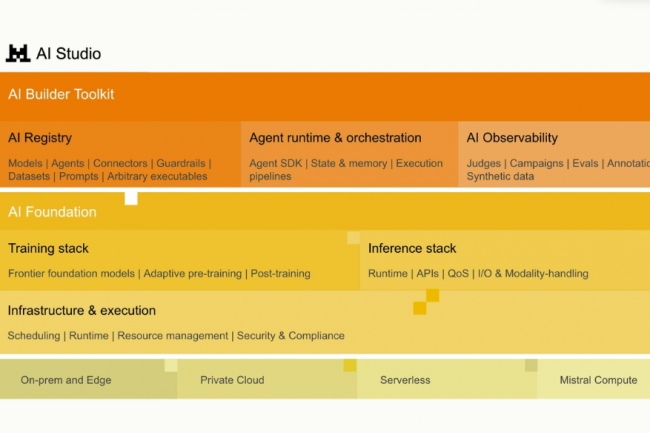Select 'Judges' under AI Observability
The image size is (650, 433).
[x=484, y=163]
